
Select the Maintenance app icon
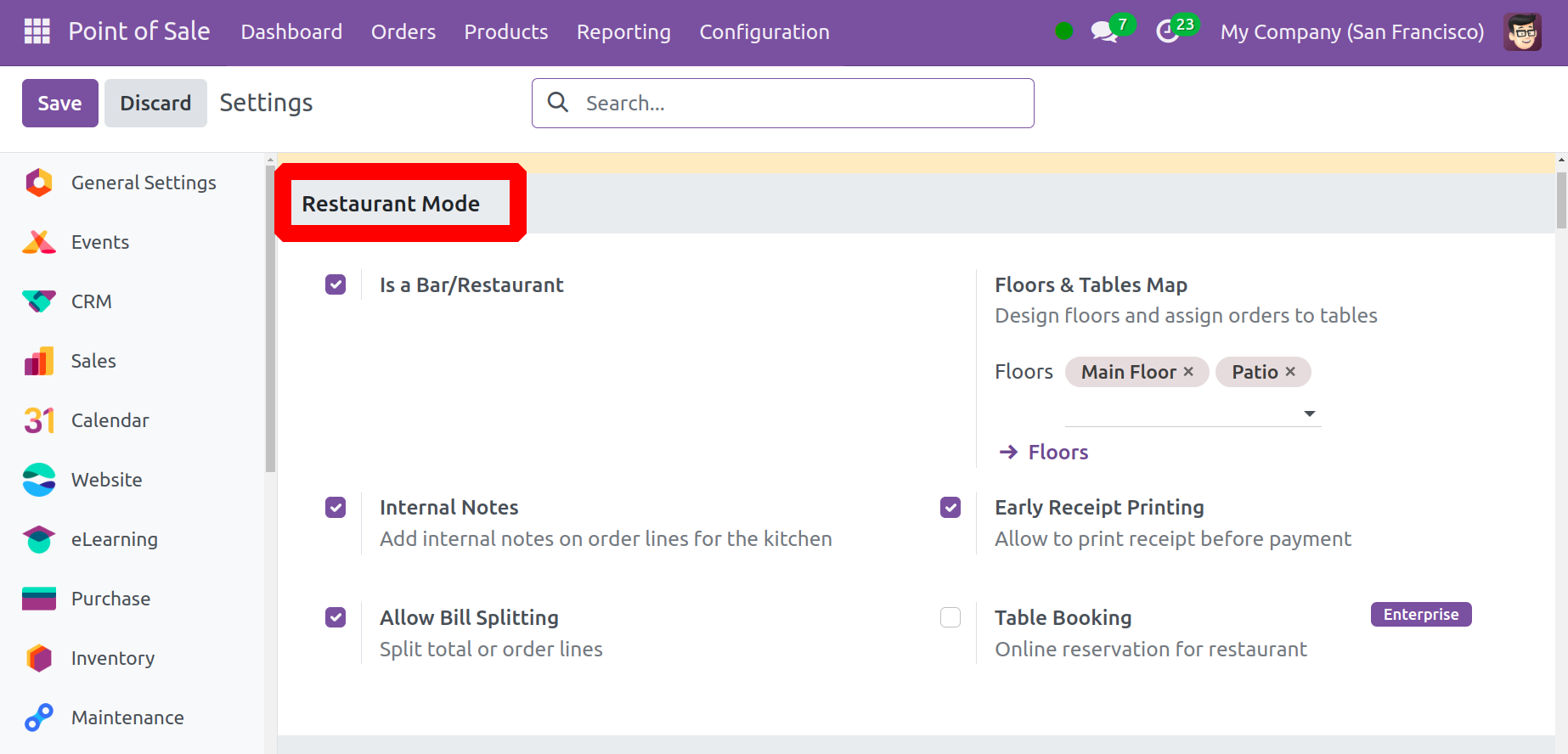[x=39, y=717]
